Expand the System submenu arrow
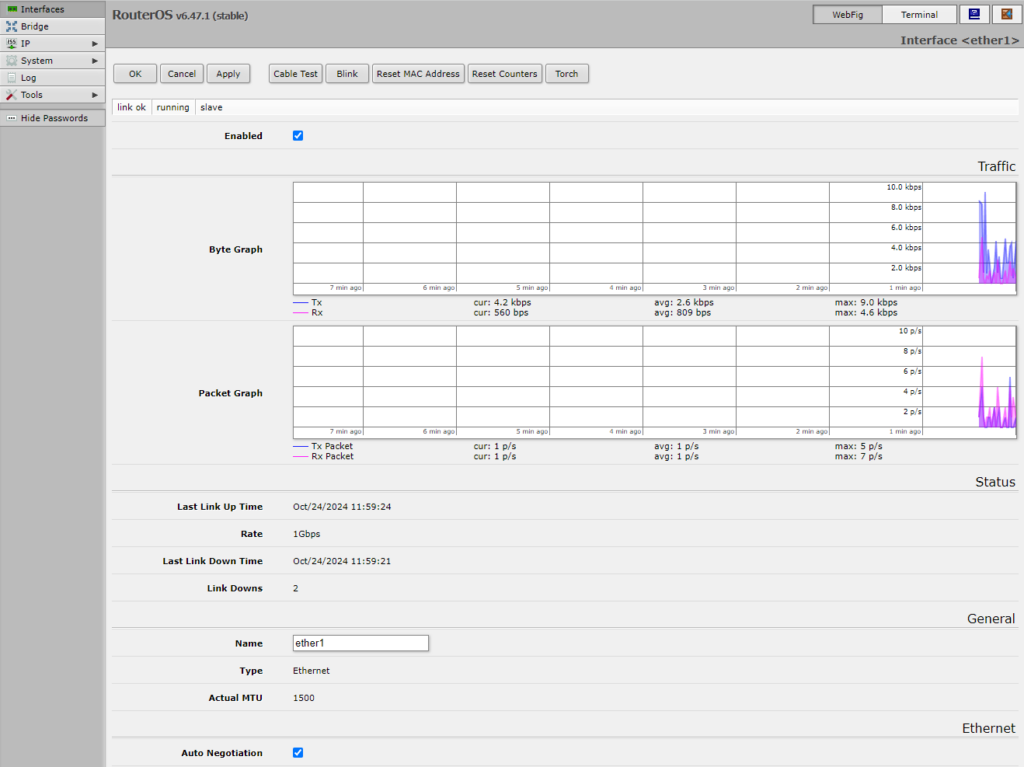1024x767 pixels. [95, 61]
